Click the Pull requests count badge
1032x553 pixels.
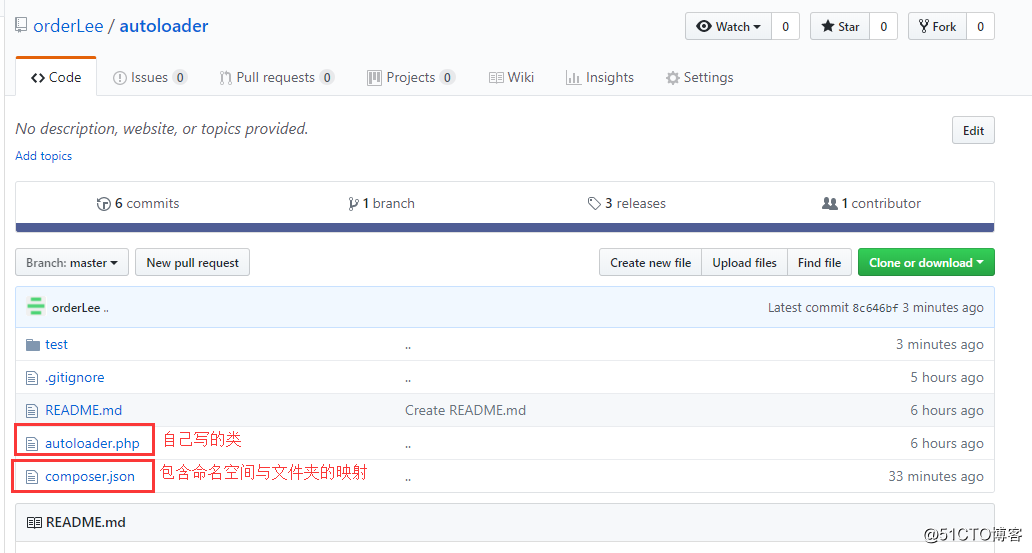click(326, 78)
